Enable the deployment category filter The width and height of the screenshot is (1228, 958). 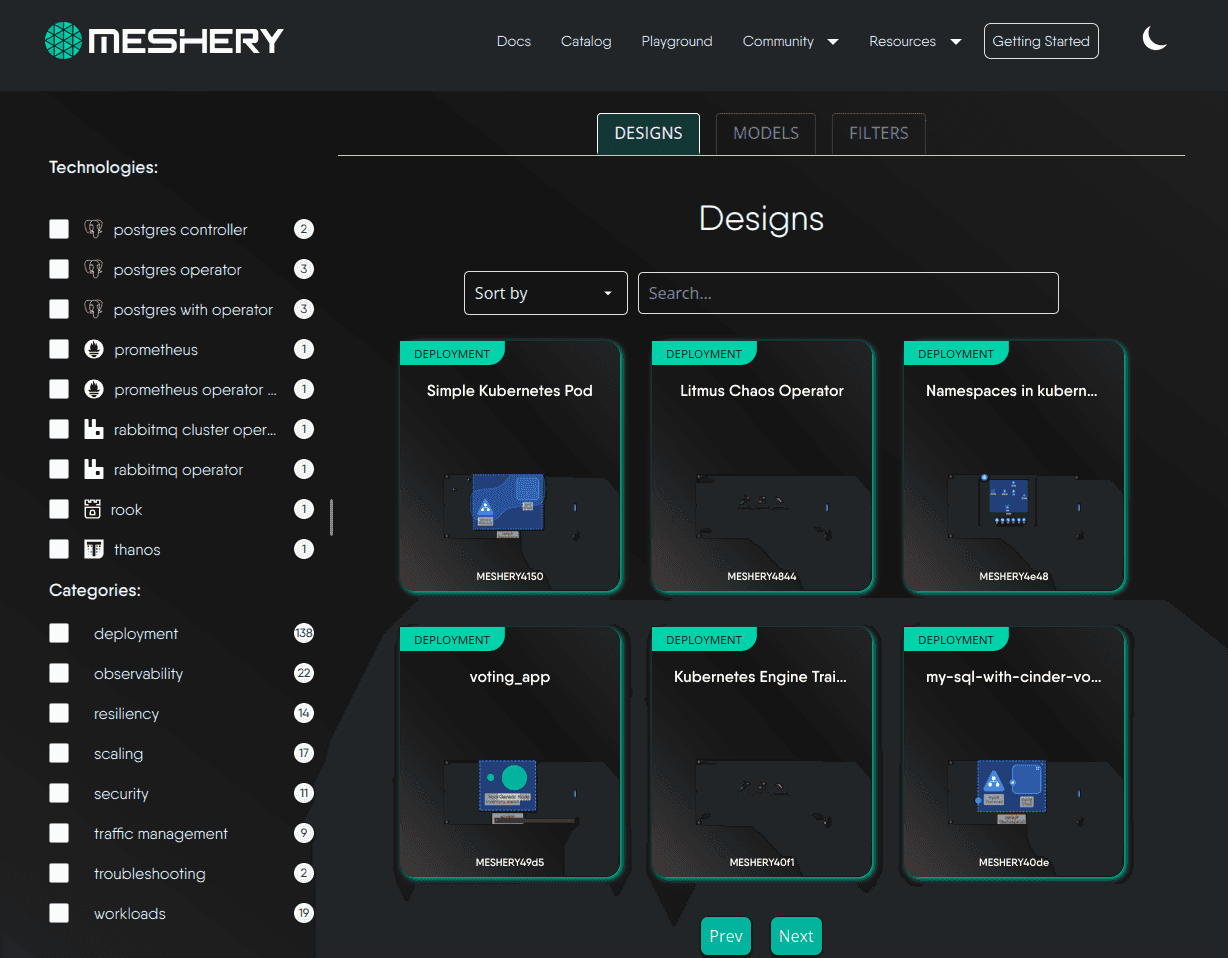(x=59, y=633)
